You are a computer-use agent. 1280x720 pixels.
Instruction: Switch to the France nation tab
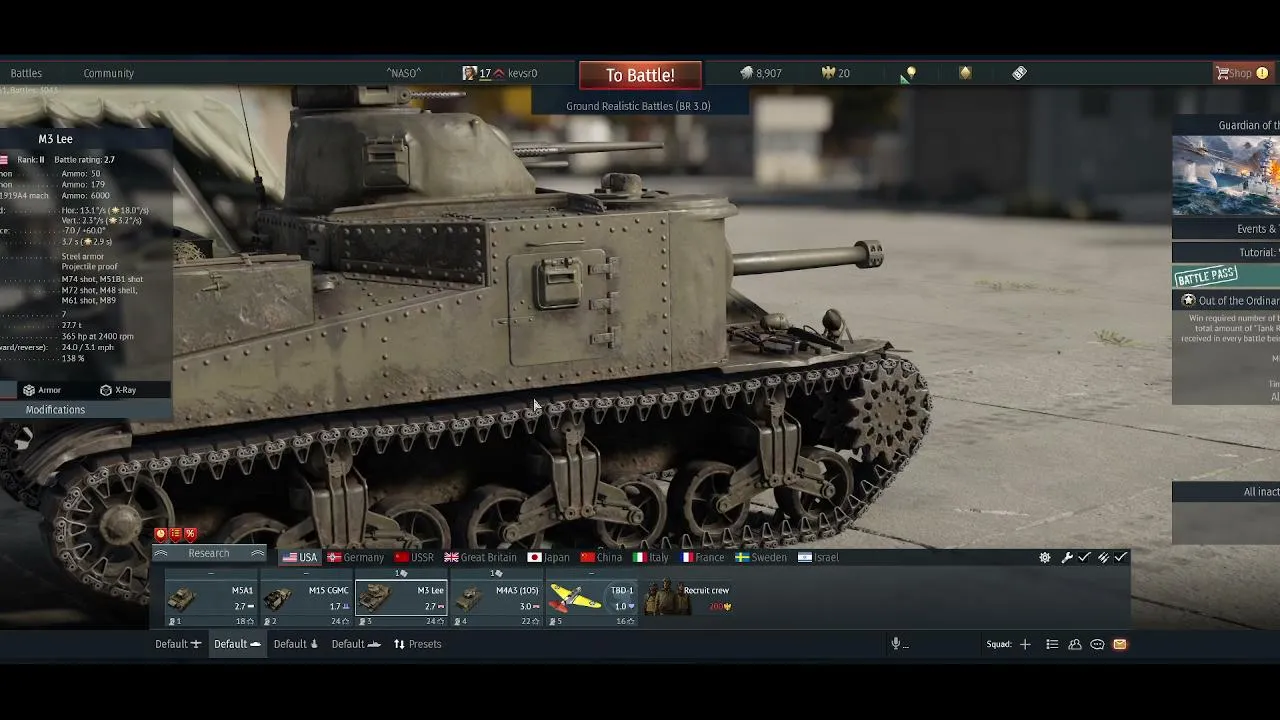tap(703, 557)
